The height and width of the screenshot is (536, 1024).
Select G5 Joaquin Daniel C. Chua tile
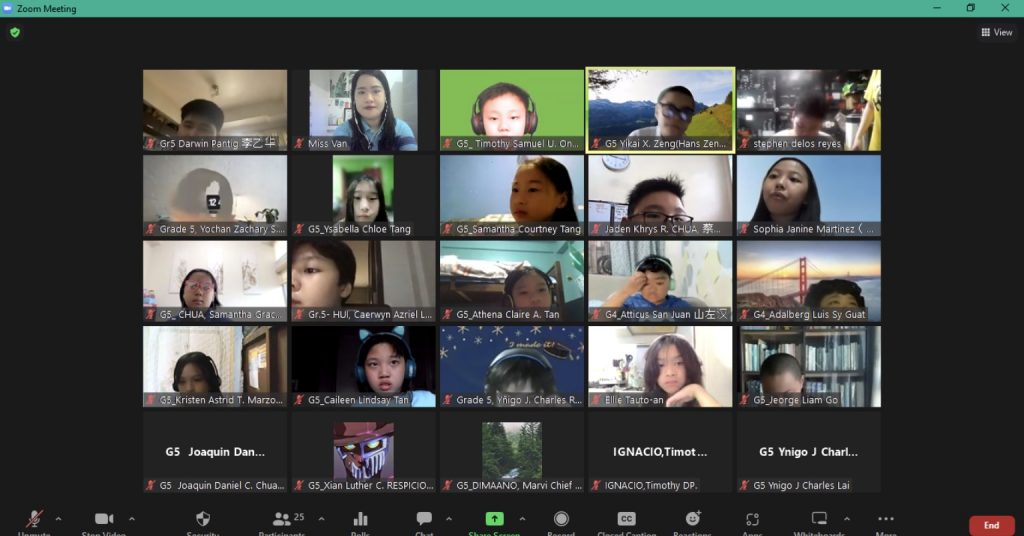point(215,452)
